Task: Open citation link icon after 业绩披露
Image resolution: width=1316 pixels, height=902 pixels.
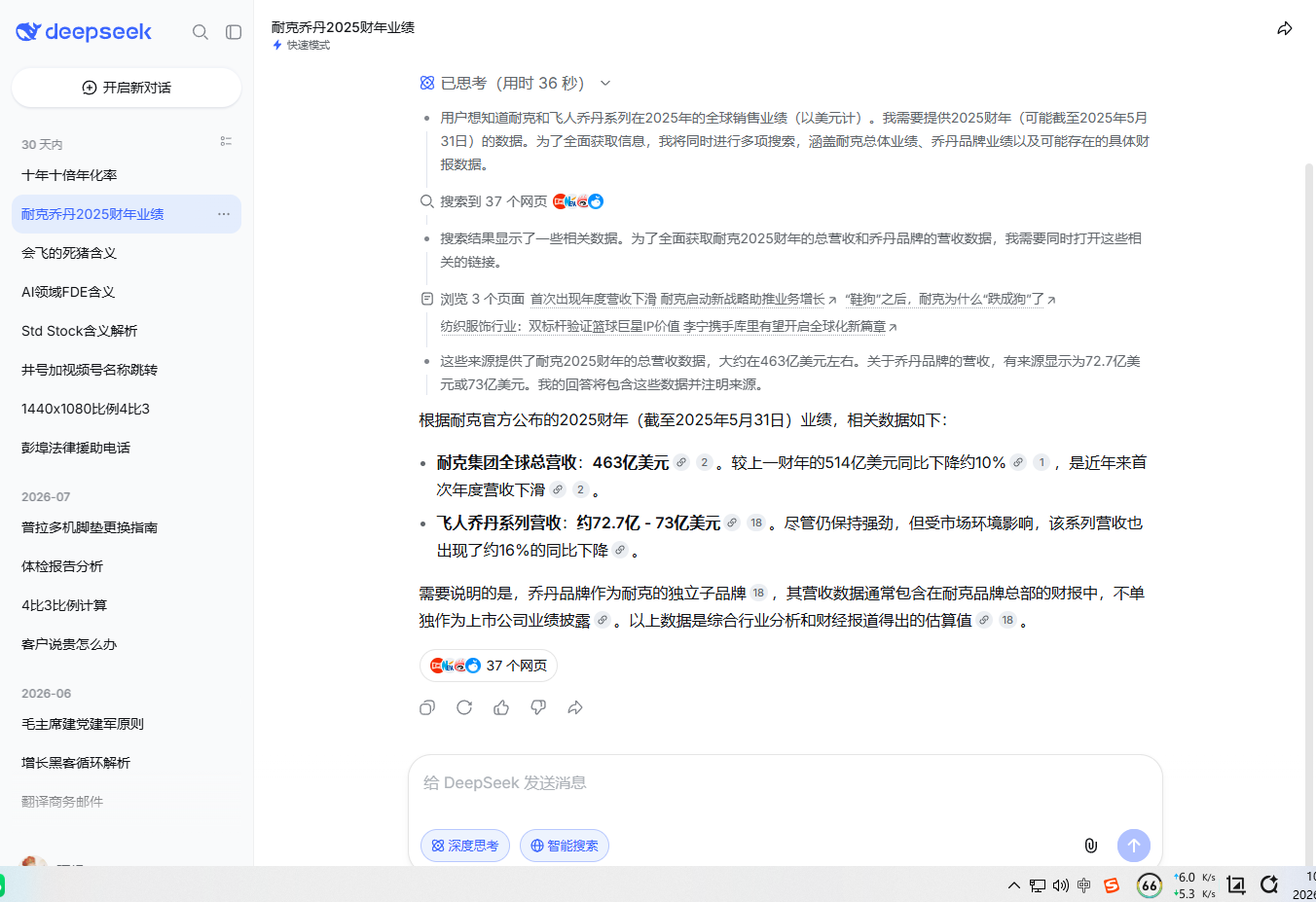Action: 603,620
